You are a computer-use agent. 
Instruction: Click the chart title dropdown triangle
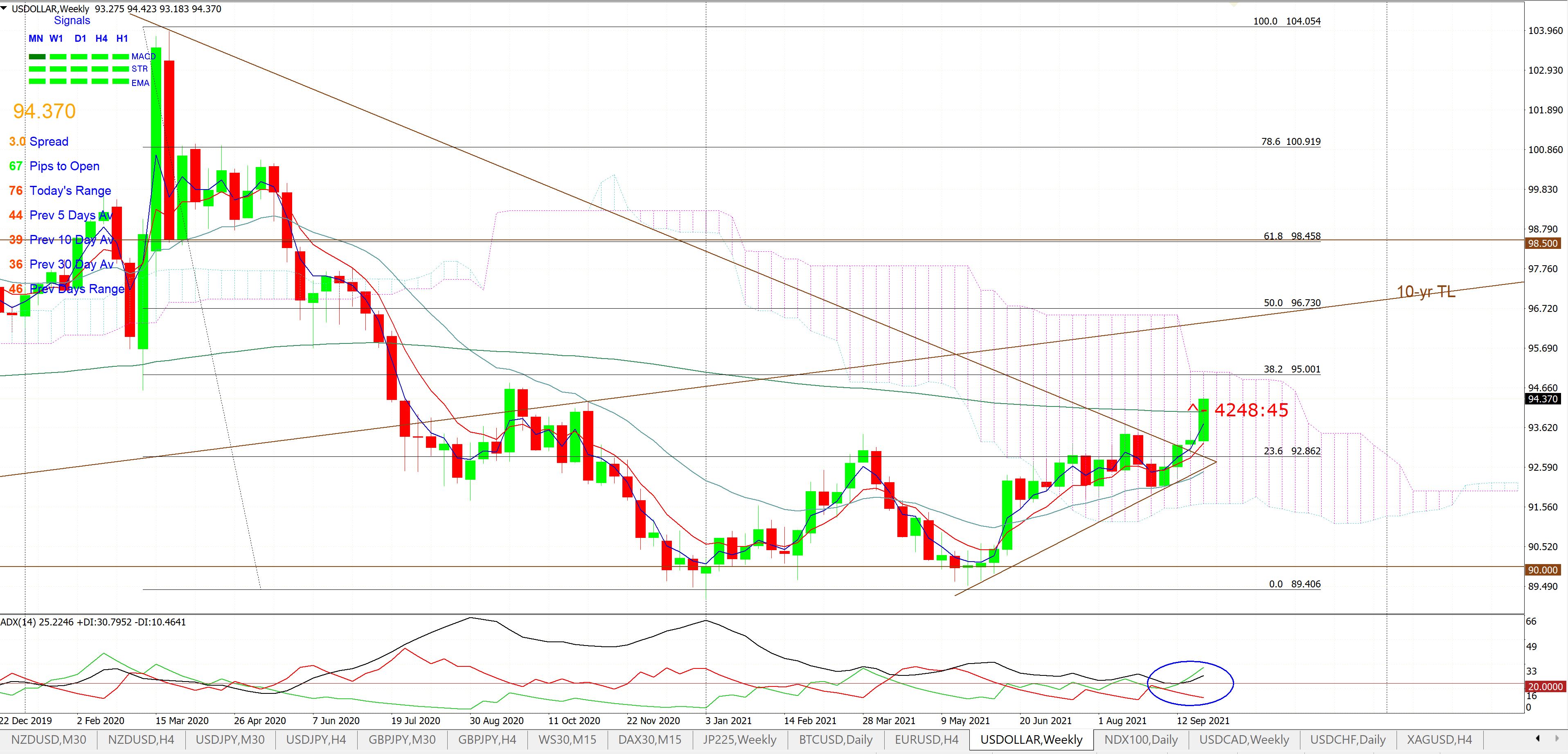pyautogui.click(x=5, y=9)
